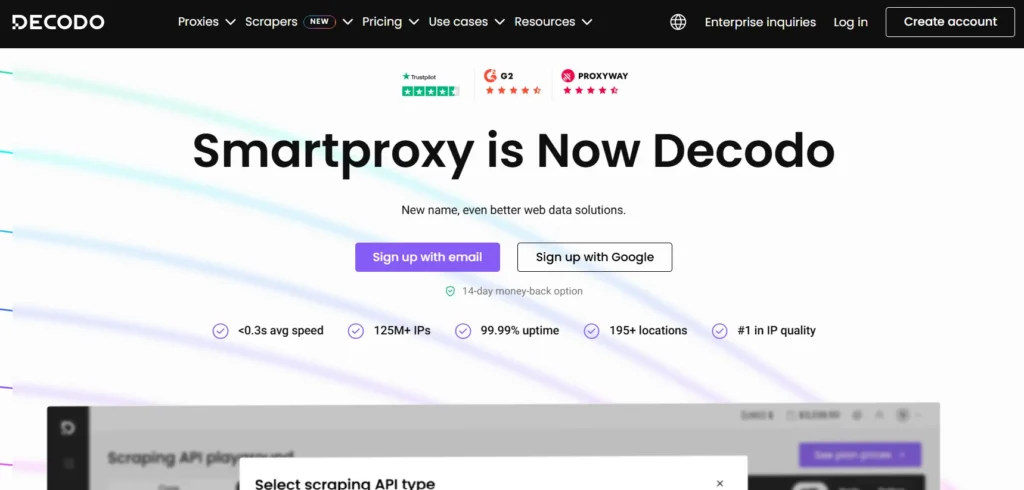Image resolution: width=1024 pixels, height=490 pixels.
Task: Click the checkmark icon next to 125M+ IPs
Action: (356, 331)
